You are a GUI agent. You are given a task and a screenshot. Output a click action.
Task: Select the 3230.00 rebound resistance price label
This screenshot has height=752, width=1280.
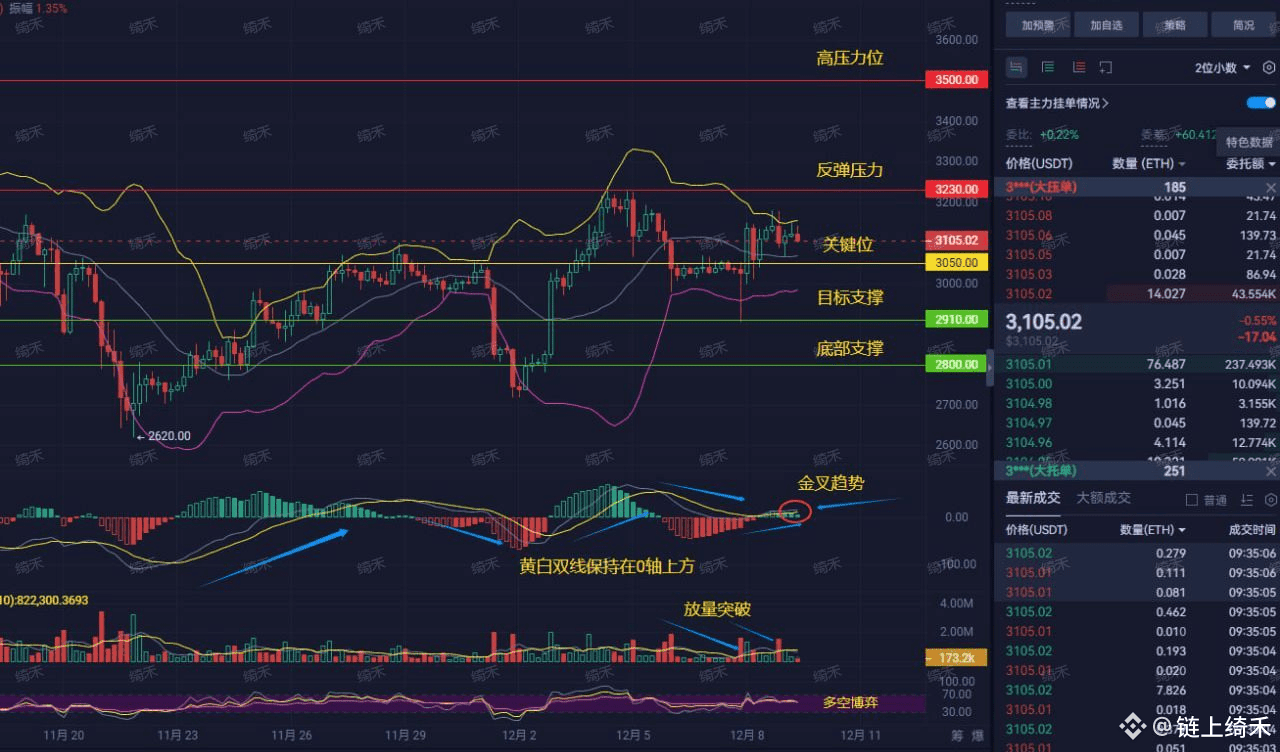point(956,189)
